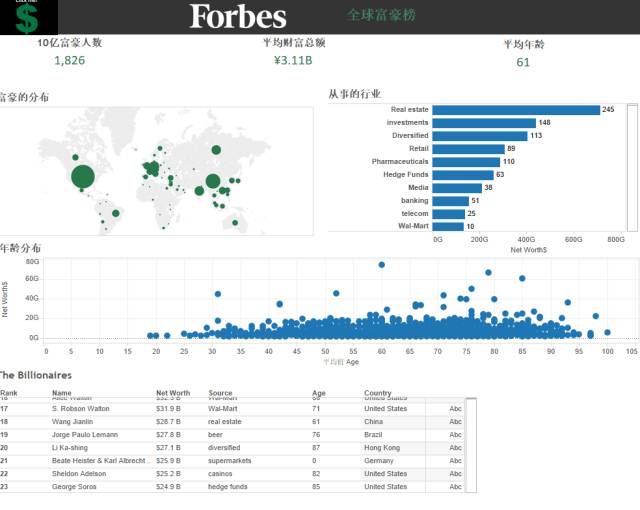The width and height of the screenshot is (640, 510).
Task: Select the investments industry bar
Action: coord(484,123)
